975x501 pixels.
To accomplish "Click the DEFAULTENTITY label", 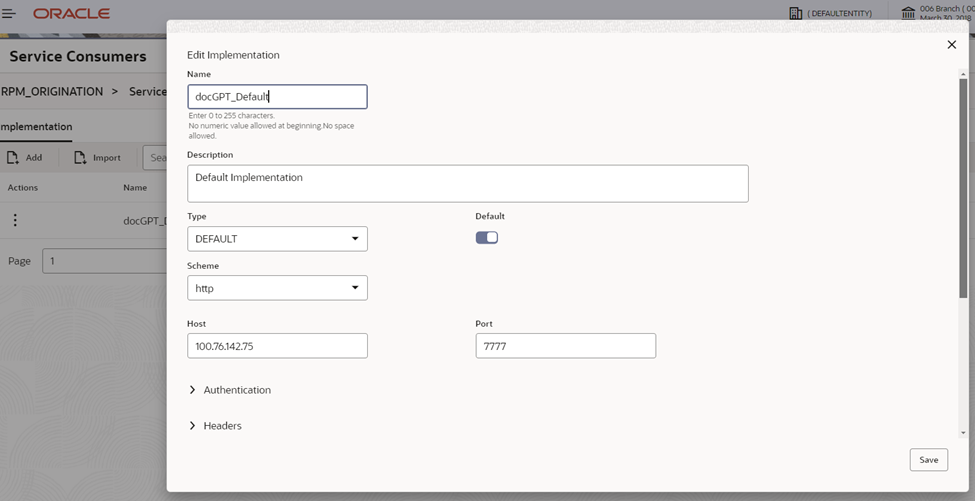I will click(839, 13).
